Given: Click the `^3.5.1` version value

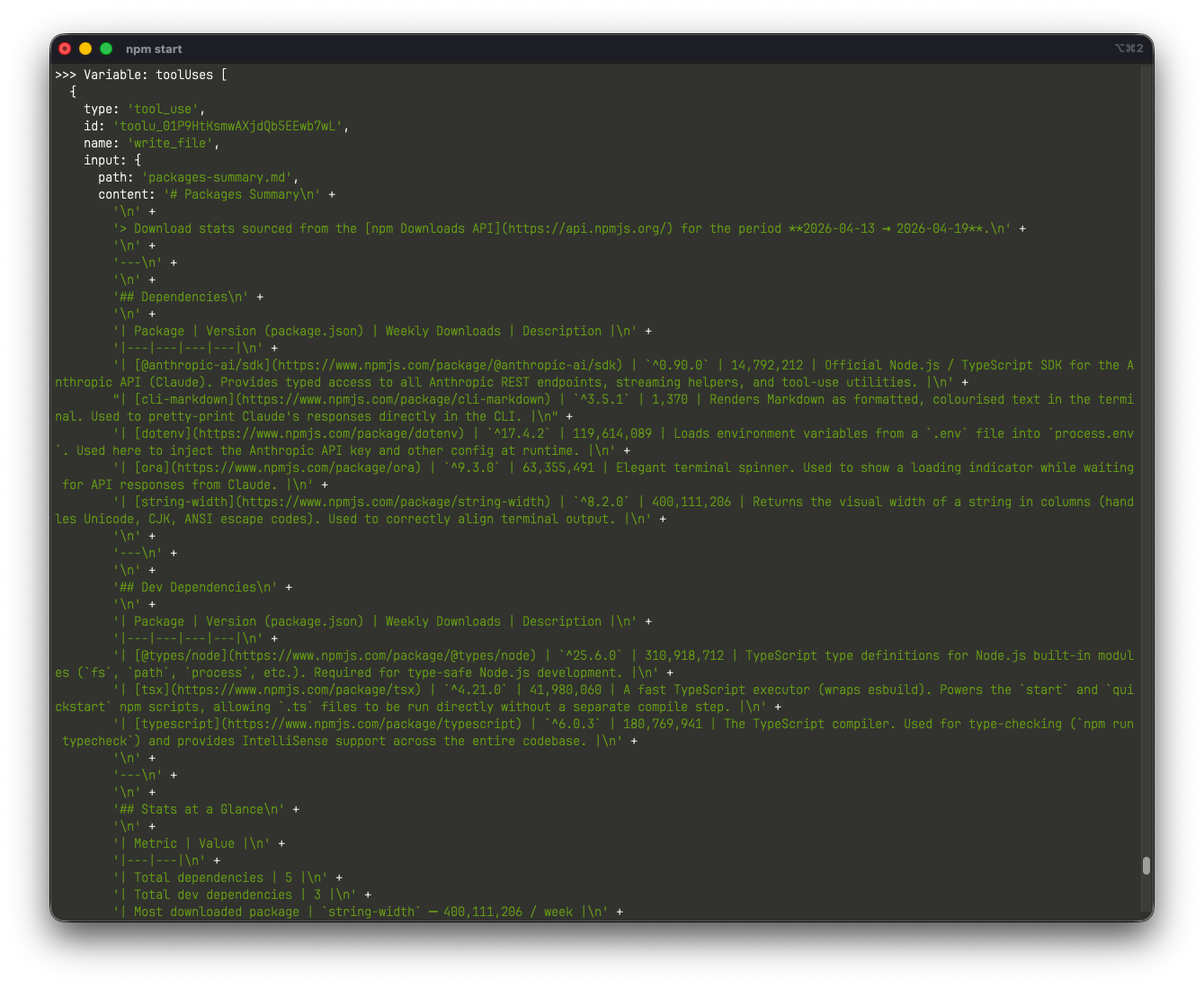Looking at the screenshot, I should [x=602, y=399].
